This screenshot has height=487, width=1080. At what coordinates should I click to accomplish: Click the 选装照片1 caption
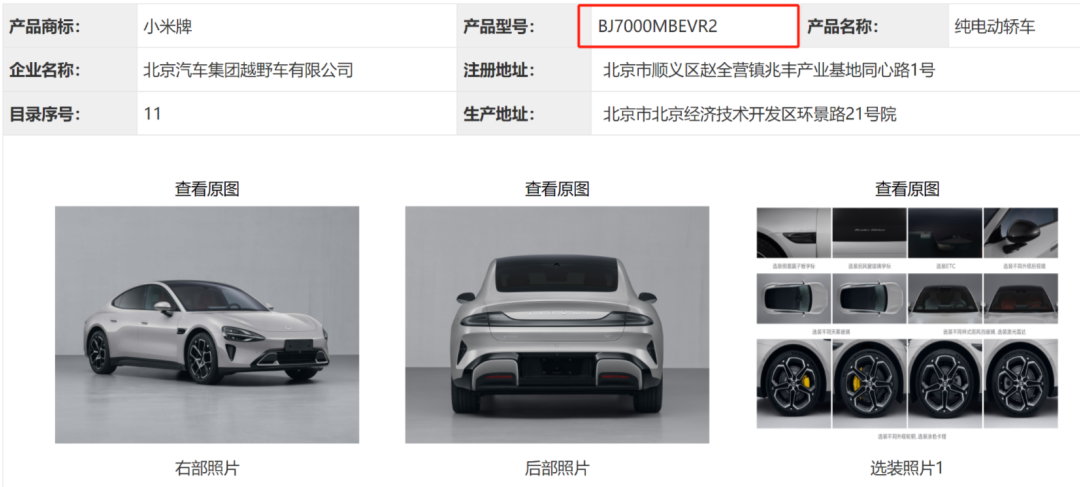(x=906, y=469)
